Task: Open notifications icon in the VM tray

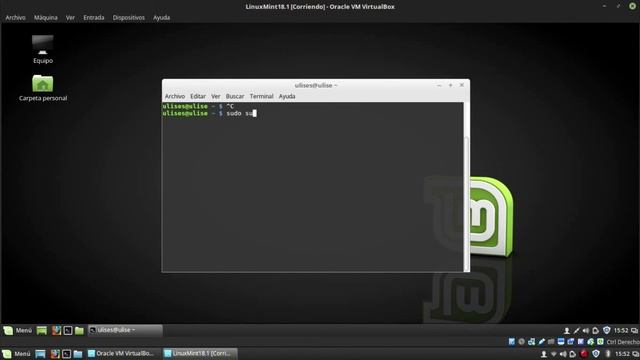Action: (596, 331)
